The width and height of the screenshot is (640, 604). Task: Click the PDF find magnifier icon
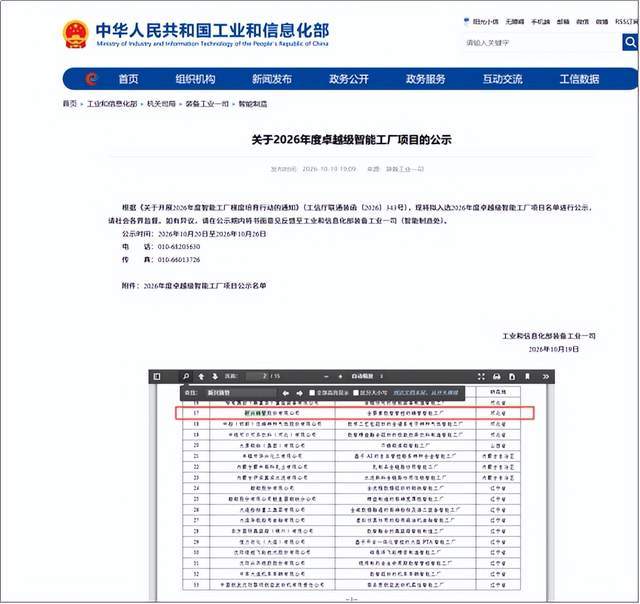pos(186,376)
